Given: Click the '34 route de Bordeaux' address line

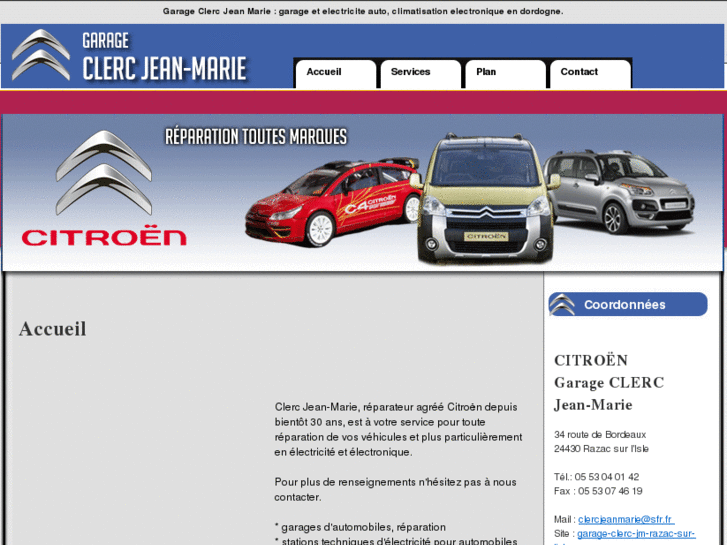Looking at the screenshot, I should click(x=600, y=435).
